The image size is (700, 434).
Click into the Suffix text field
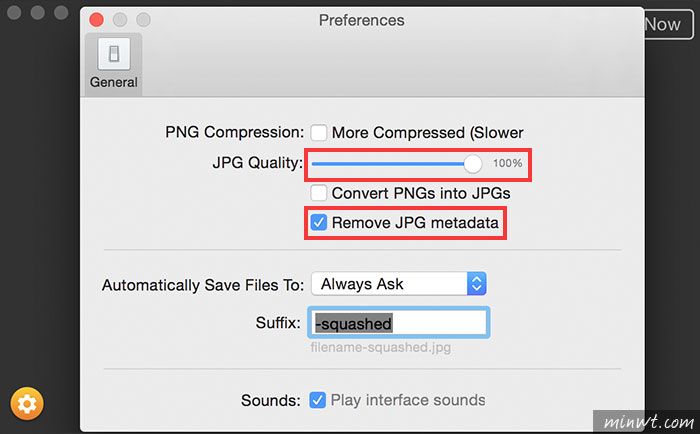pos(399,322)
